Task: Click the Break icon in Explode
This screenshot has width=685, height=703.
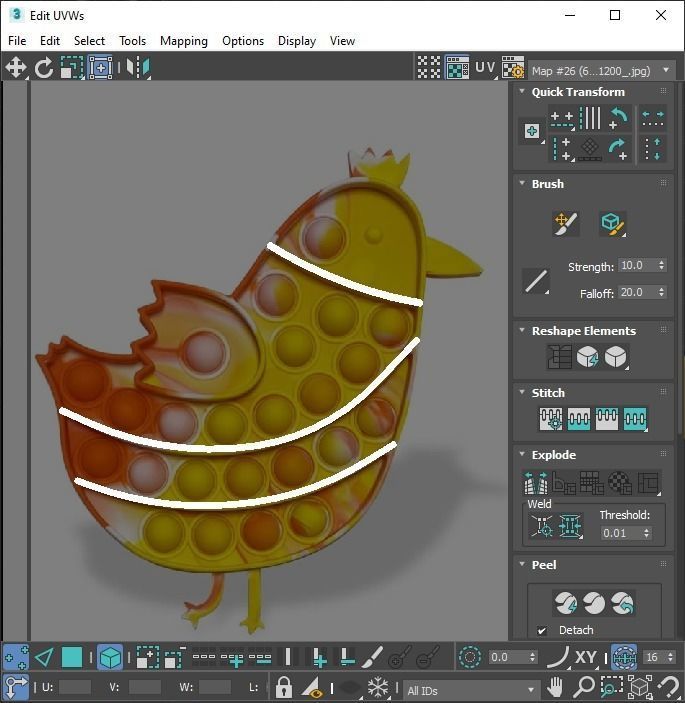Action: (536, 482)
